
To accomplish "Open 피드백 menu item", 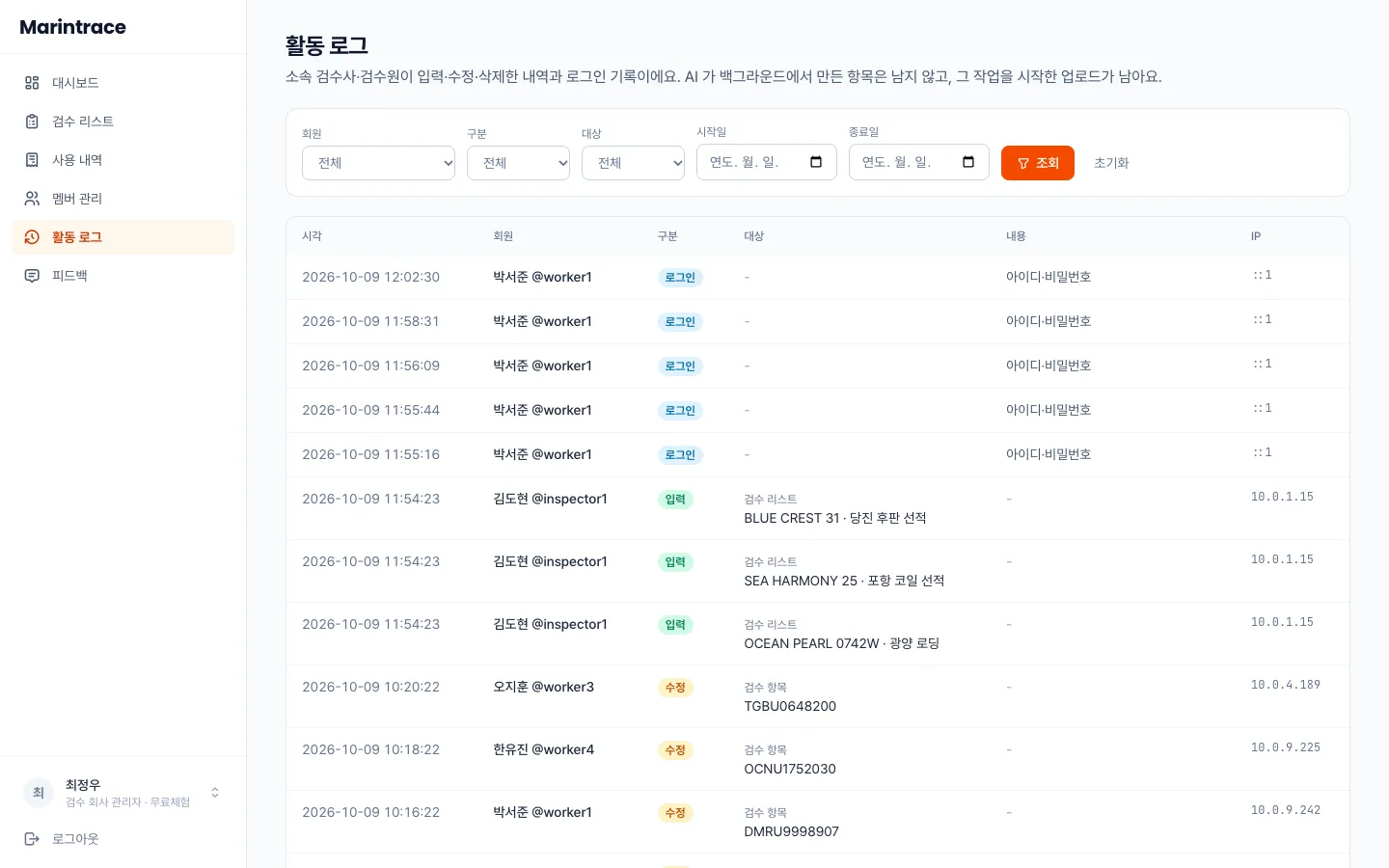I will click(123, 276).
